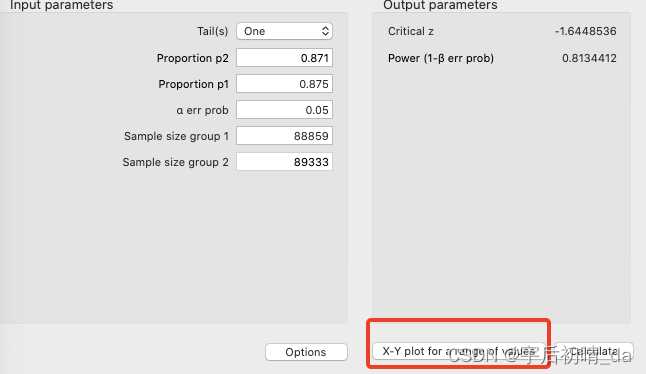Image resolution: width=646 pixels, height=374 pixels.
Task: Select the α err prob value field
Action: pyautogui.click(x=284, y=110)
